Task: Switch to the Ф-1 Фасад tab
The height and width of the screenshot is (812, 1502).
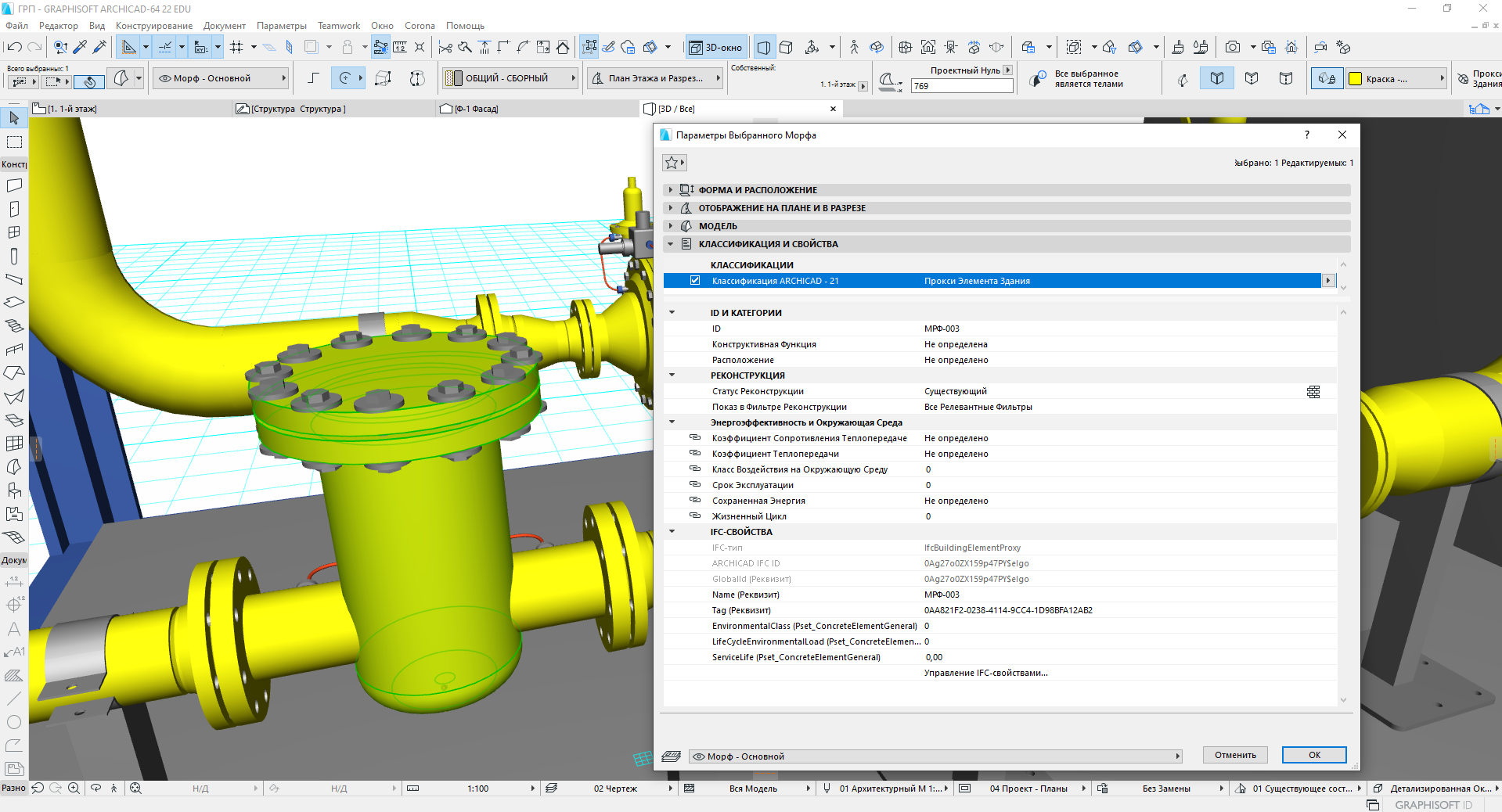Action: 476,109
